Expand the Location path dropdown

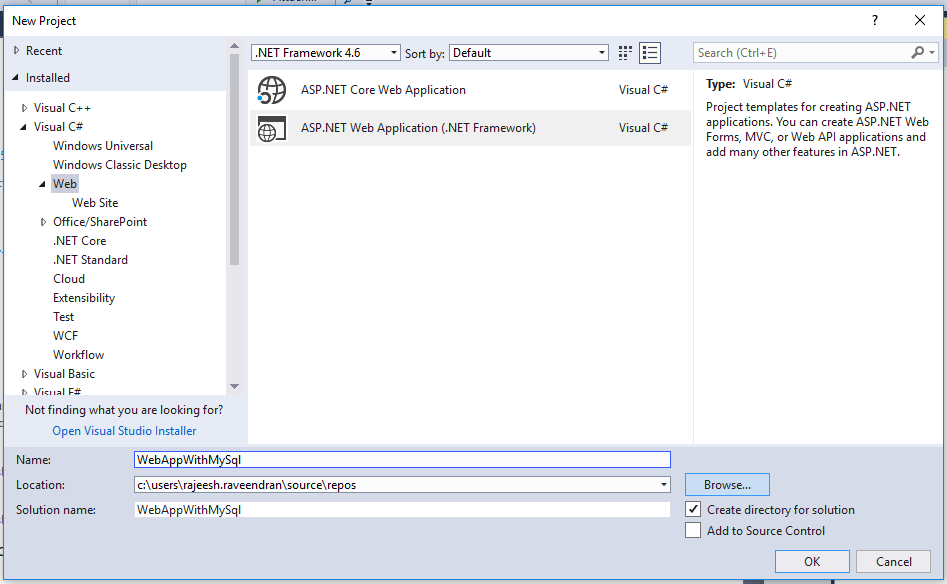coord(664,485)
